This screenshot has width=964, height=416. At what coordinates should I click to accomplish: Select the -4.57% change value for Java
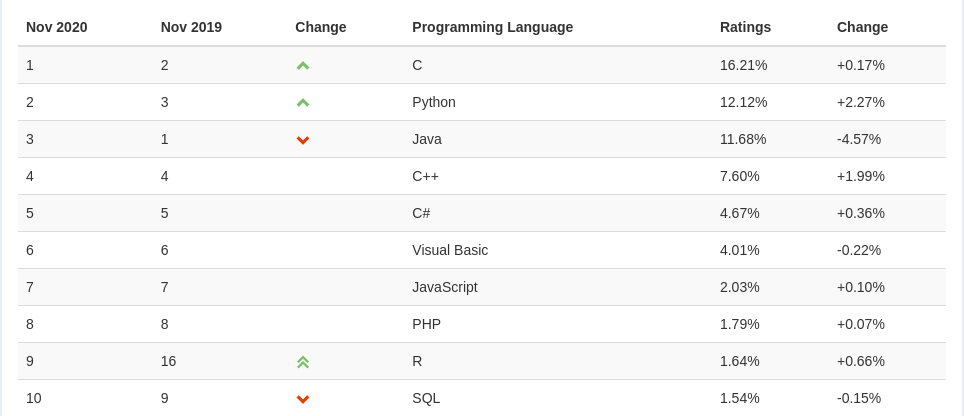click(x=860, y=139)
